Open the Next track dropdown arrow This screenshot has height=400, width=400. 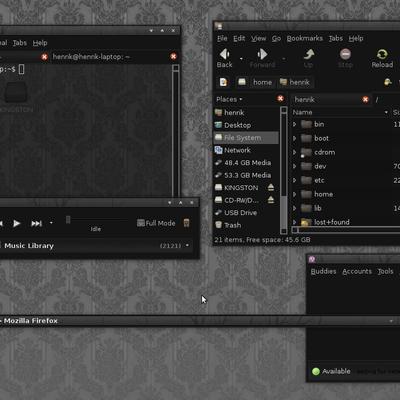pos(51,223)
